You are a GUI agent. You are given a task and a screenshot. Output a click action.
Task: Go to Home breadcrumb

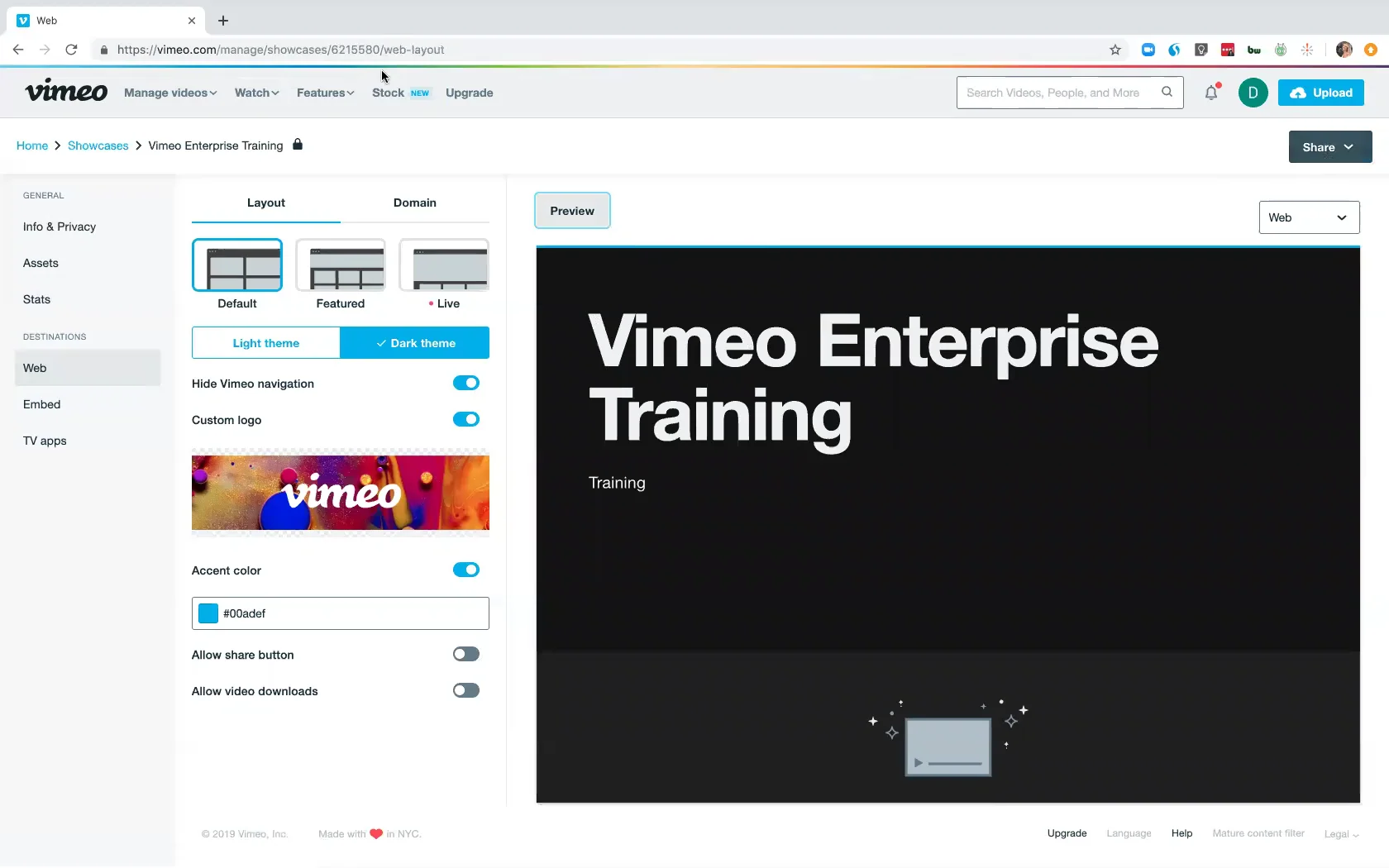[32, 145]
